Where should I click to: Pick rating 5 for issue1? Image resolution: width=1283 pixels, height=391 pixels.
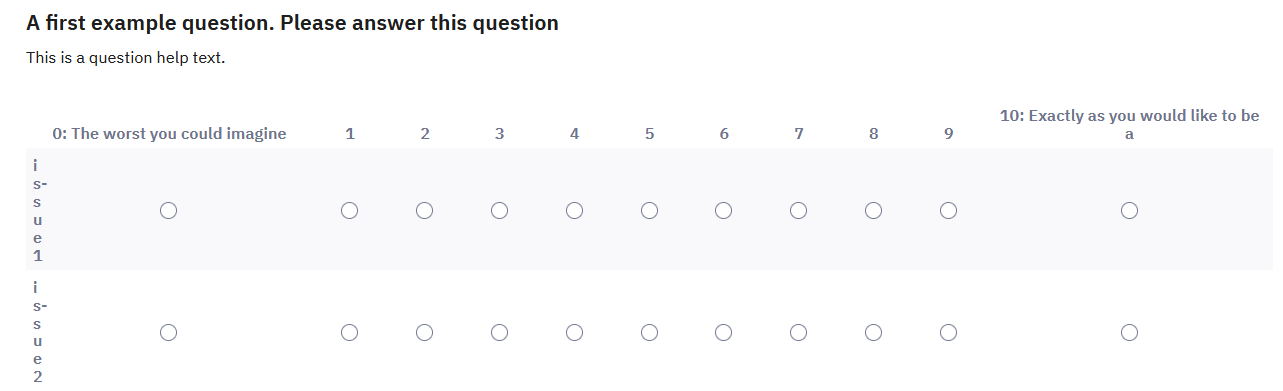pyautogui.click(x=649, y=210)
